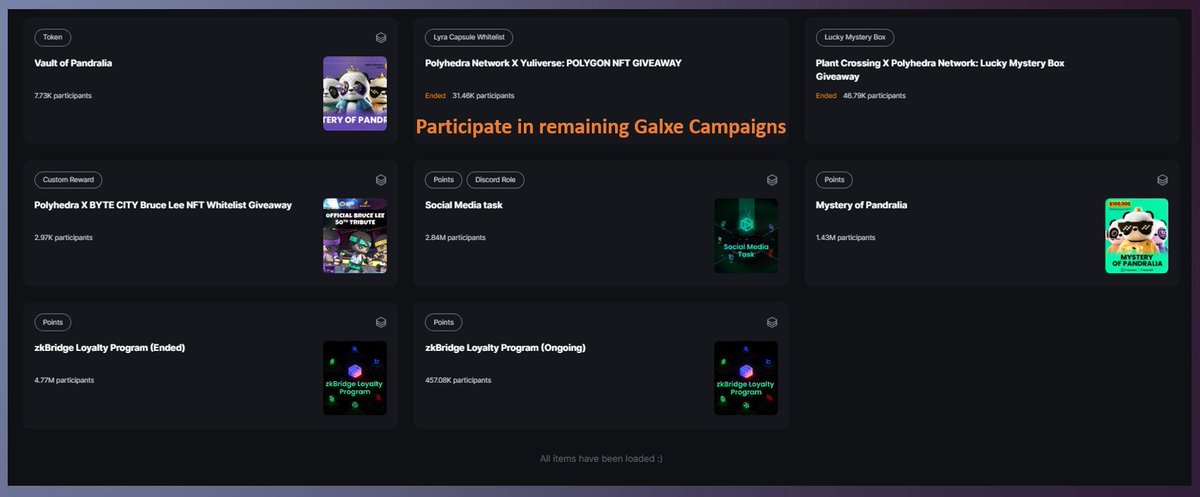Click stack icon on BYTE CITY Bruce Lee card
The height and width of the screenshot is (497, 1200).
[x=381, y=180]
